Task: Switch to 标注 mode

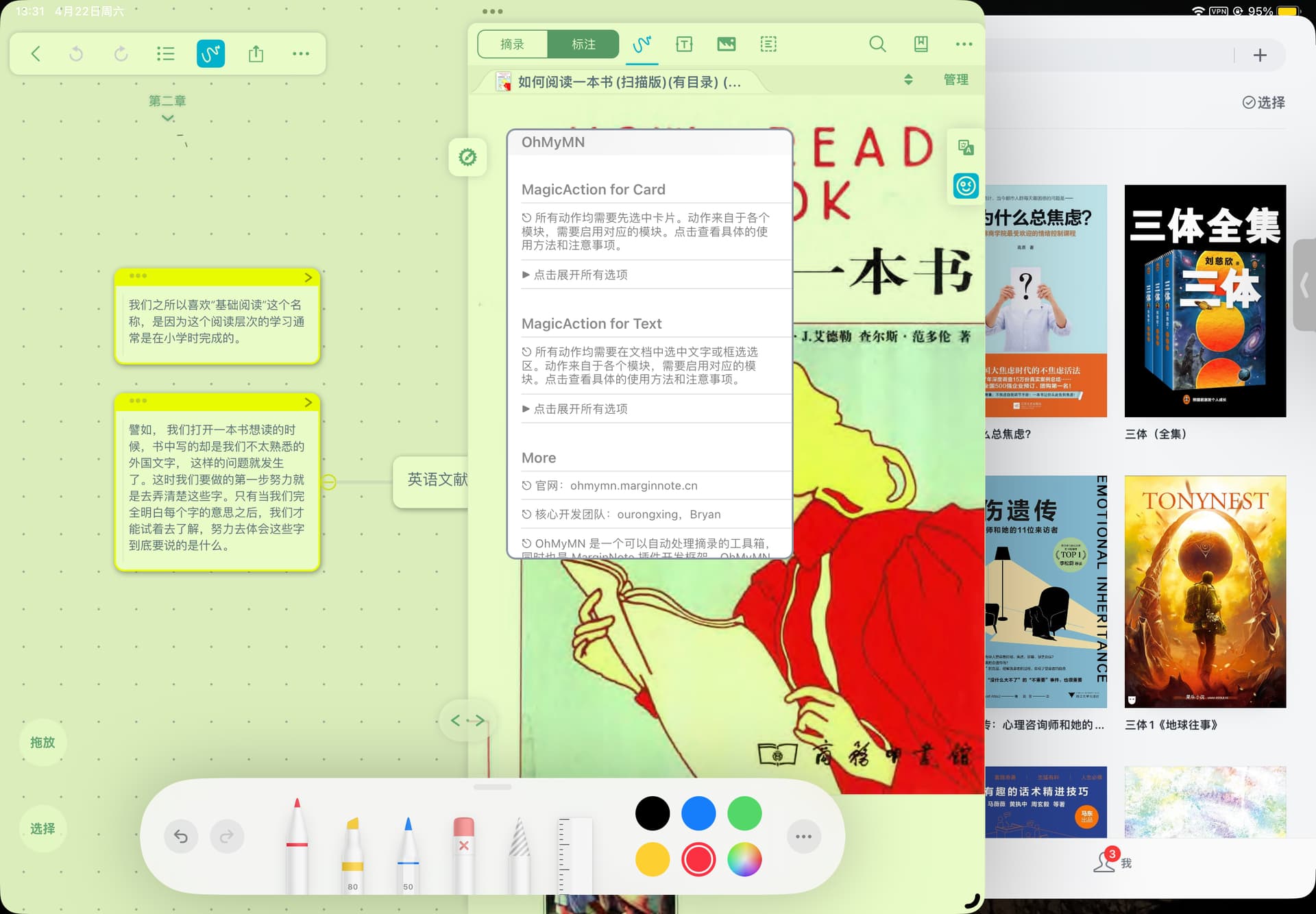Action: 583,45
